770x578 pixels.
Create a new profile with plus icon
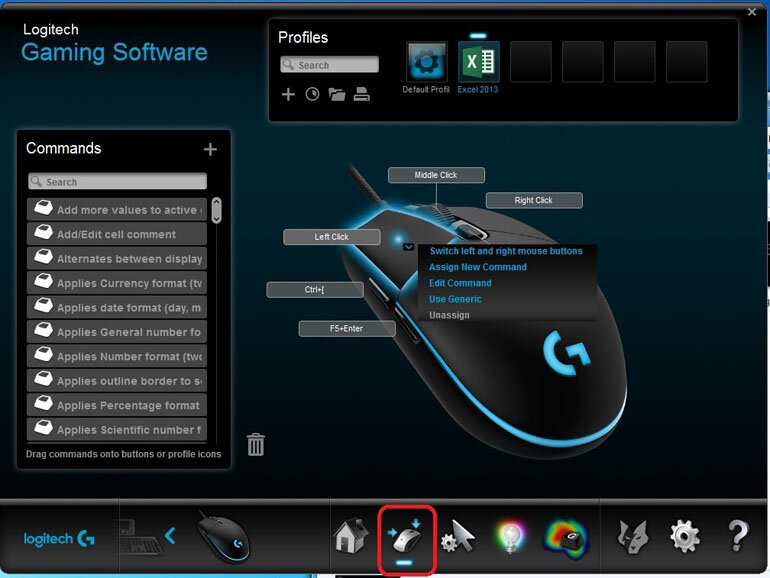pos(288,94)
